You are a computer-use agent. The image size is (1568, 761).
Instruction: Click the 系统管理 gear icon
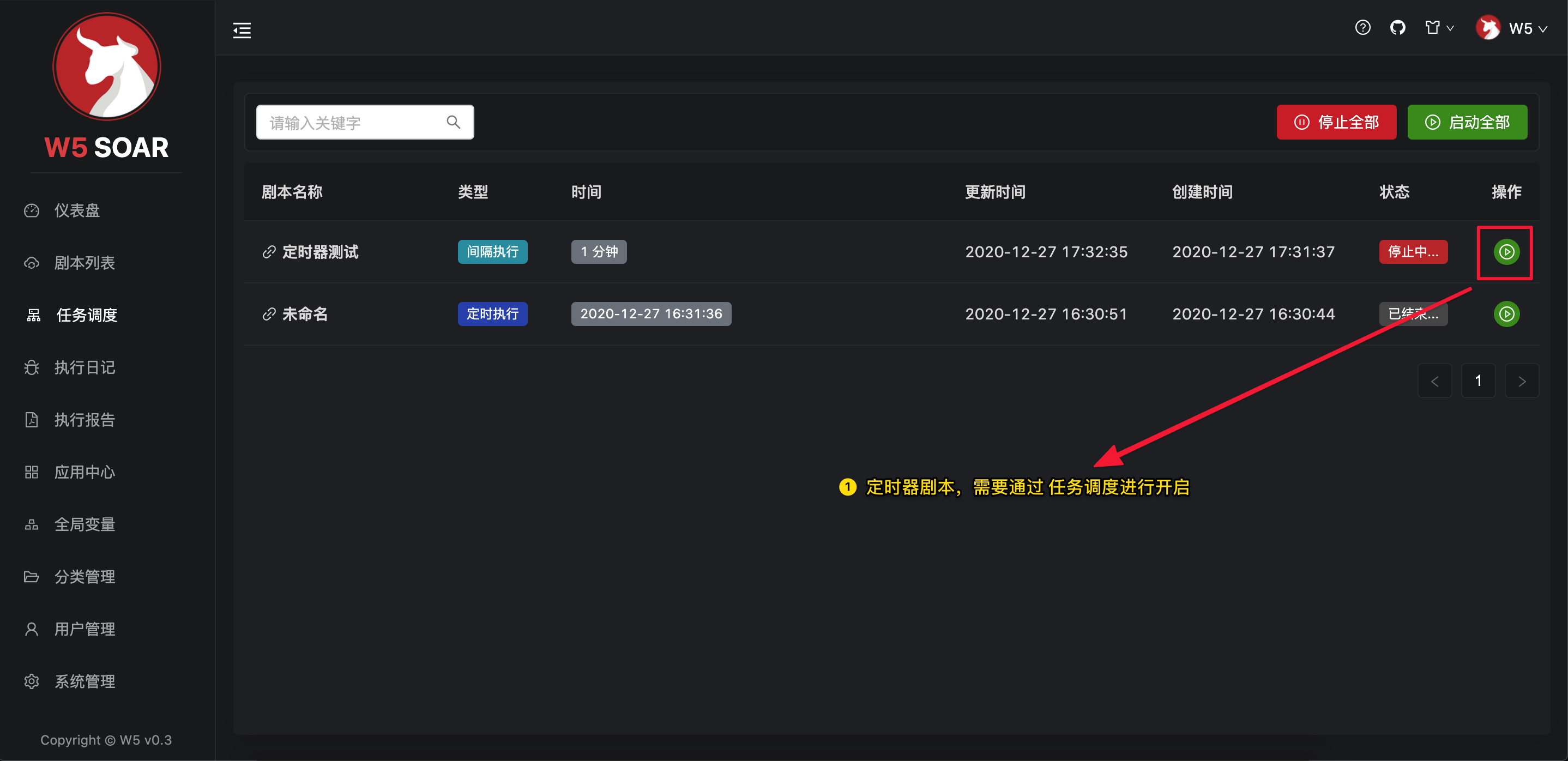[31, 681]
